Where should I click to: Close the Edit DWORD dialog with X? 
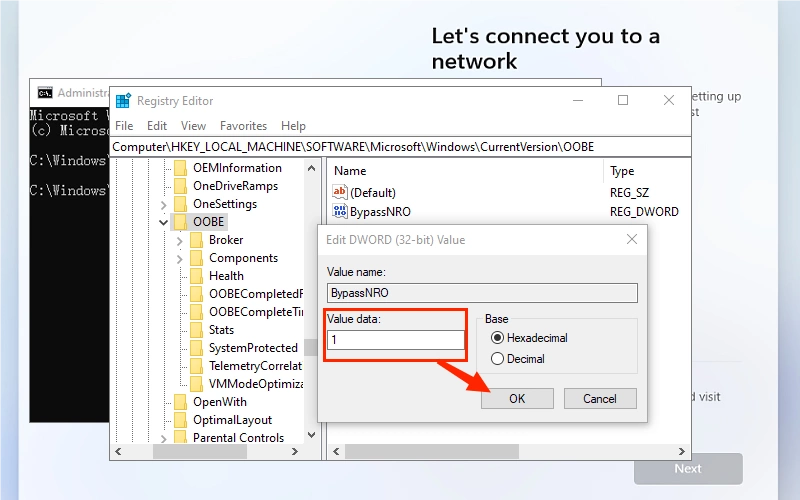[x=632, y=239]
